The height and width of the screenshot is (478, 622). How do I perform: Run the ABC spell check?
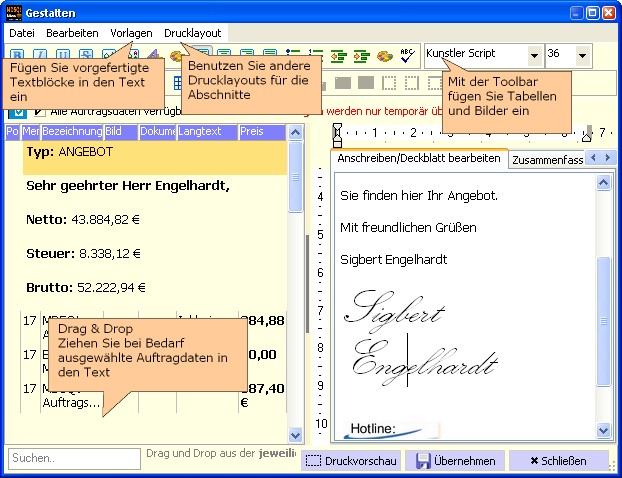[x=407, y=55]
